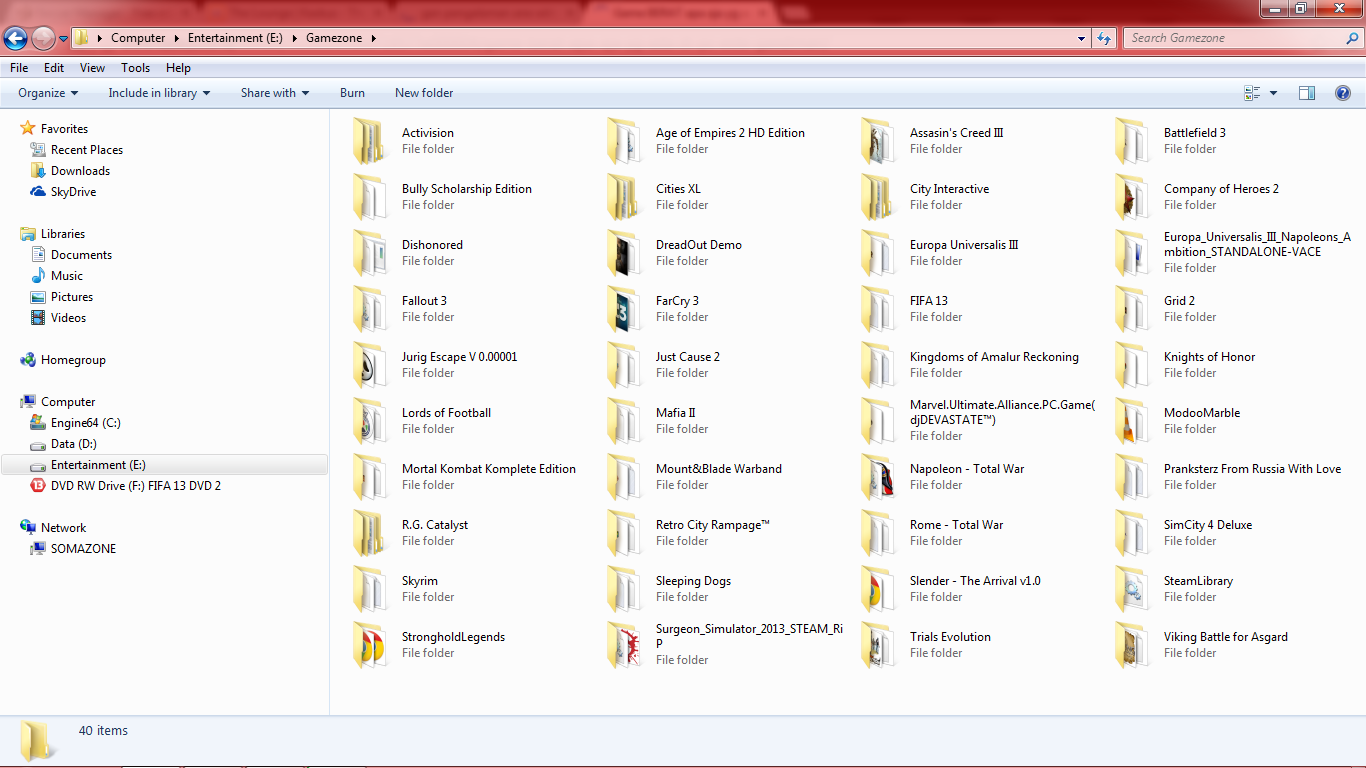Image resolution: width=1366 pixels, height=768 pixels.
Task: Open the Organize dropdown menu
Action: [x=48, y=93]
